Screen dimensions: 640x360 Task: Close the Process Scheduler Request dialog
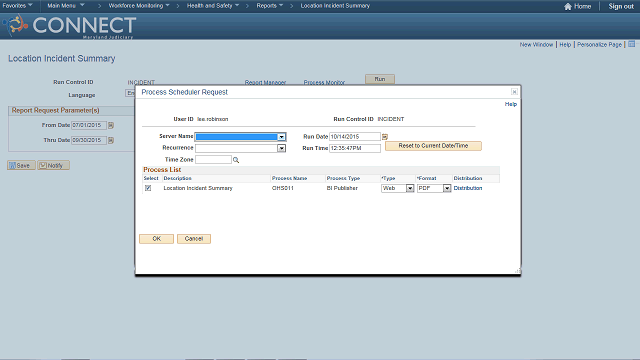coord(514,92)
